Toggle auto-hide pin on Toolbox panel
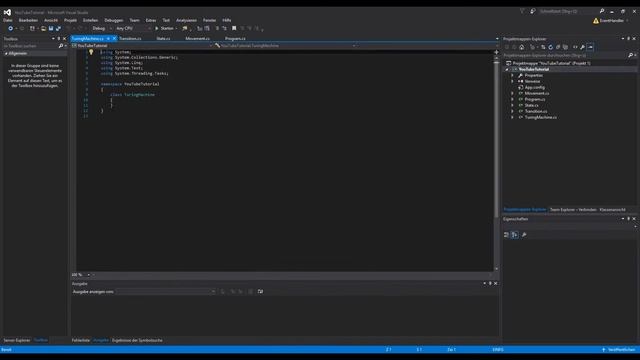 click(x=59, y=39)
